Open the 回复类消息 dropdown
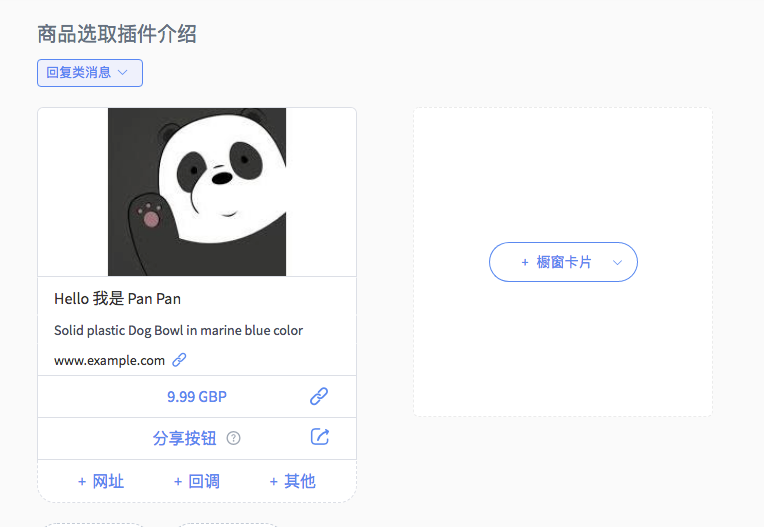This screenshot has height=527, width=764. 90,73
